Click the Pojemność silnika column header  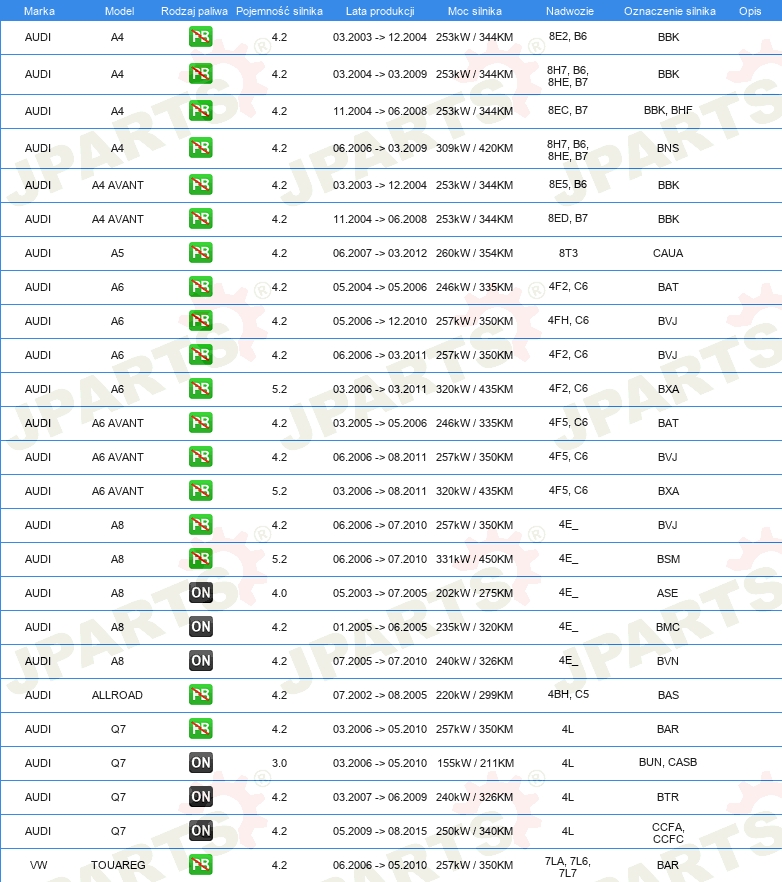pyautogui.click(x=279, y=11)
